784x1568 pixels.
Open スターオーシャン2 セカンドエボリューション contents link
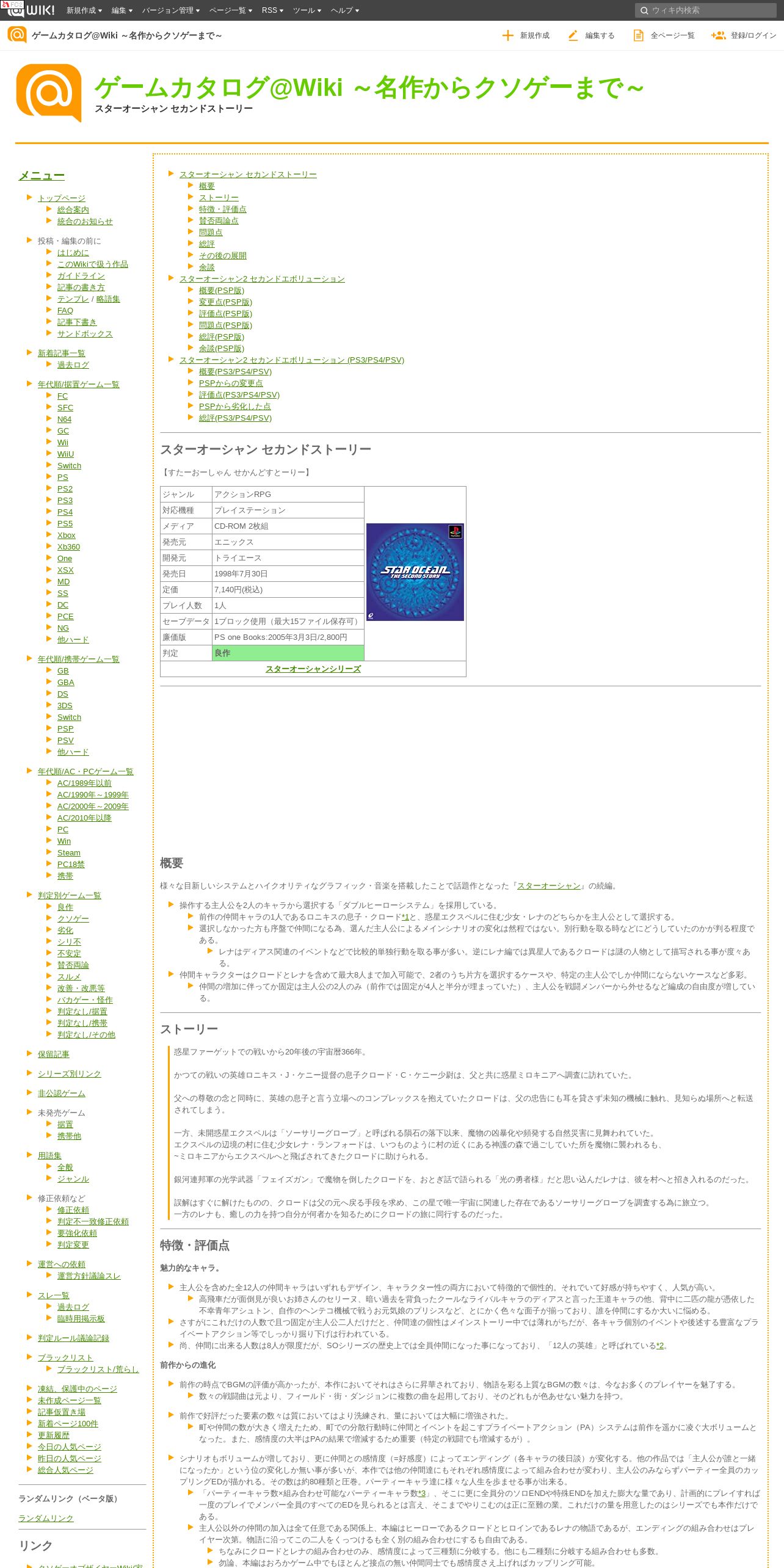(x=262, y=279)
